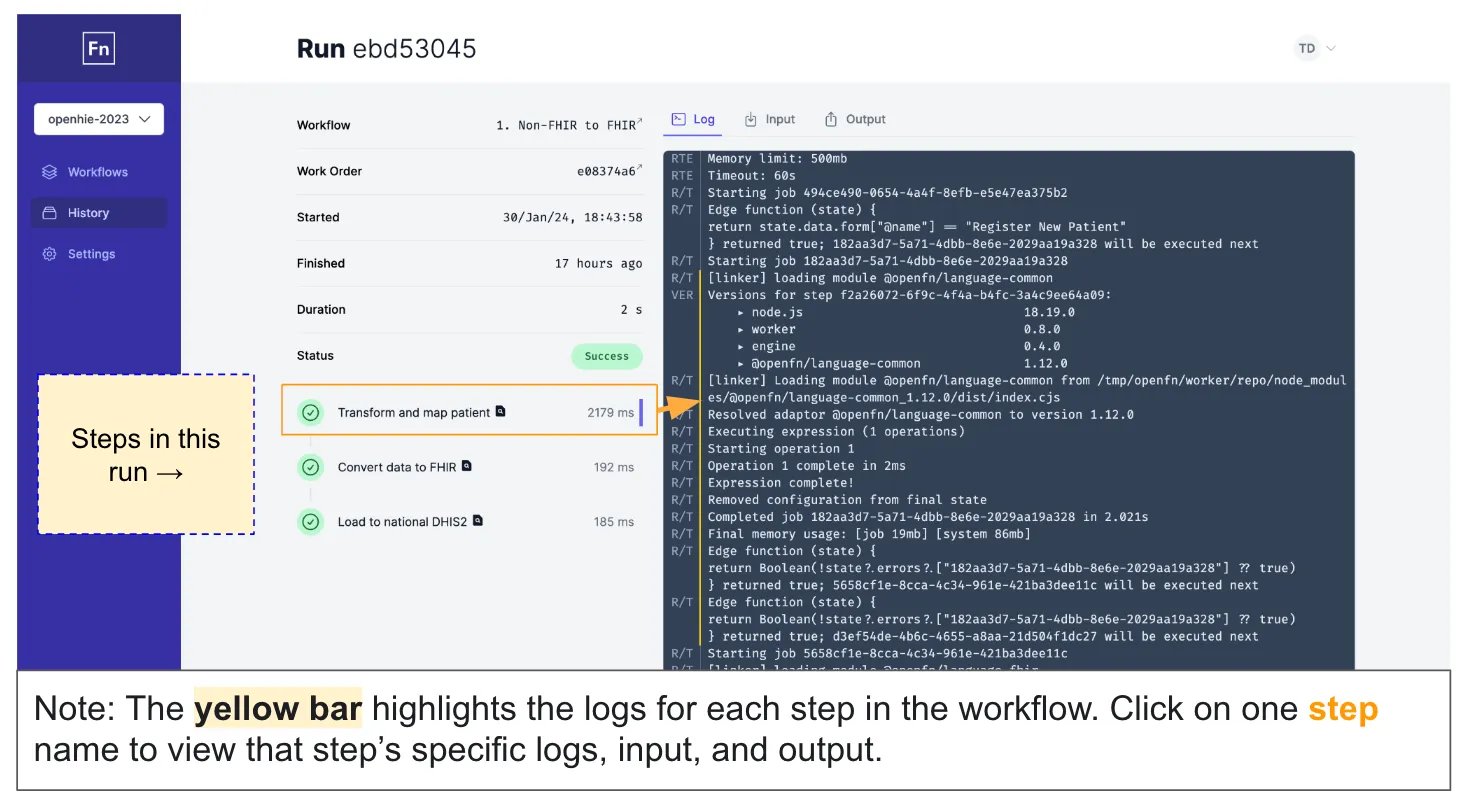1472x802 pixels.
Task: Click success check icon for Transform and map patient
Action: pyautogui.click(x=311, y=412)
